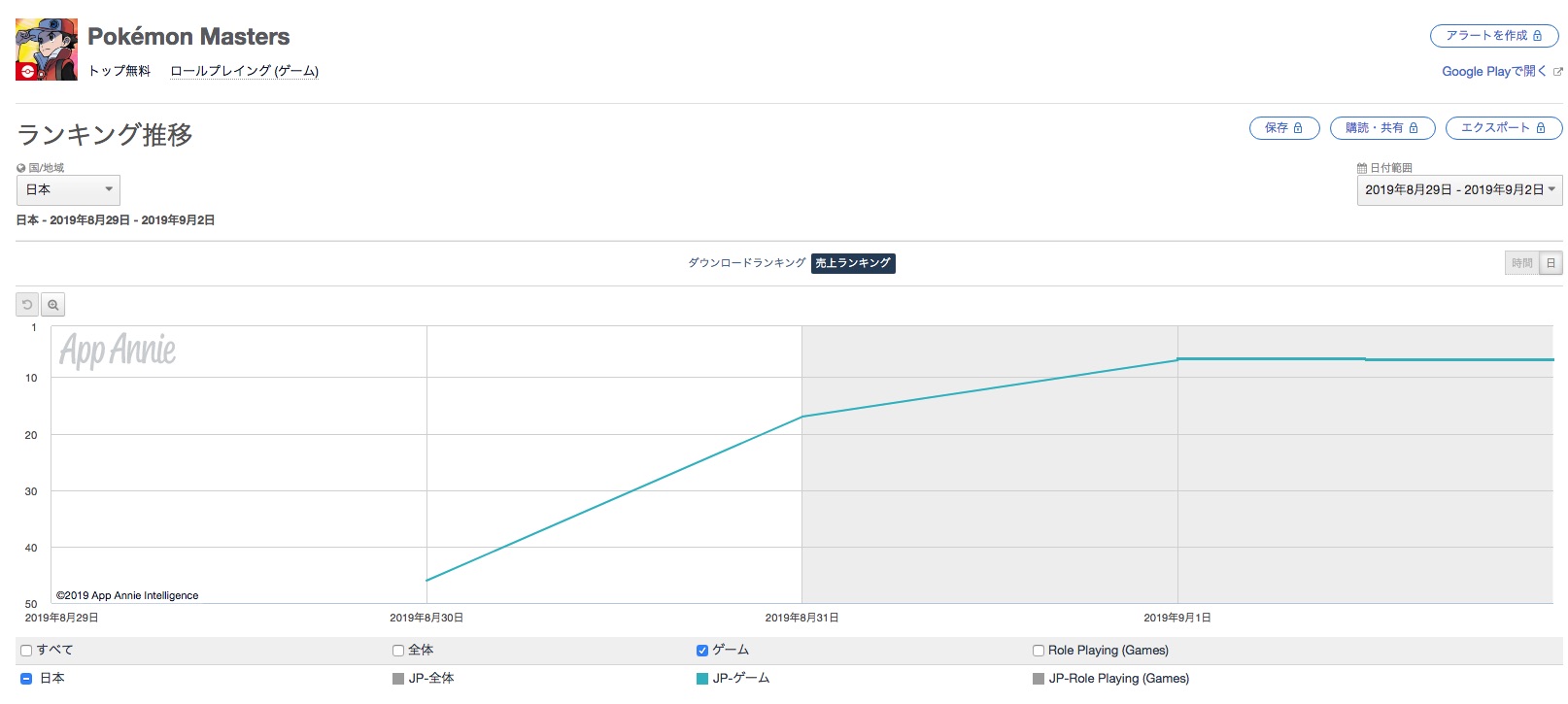Switch to ダウンロードランキング tab

tap(746, 263)
